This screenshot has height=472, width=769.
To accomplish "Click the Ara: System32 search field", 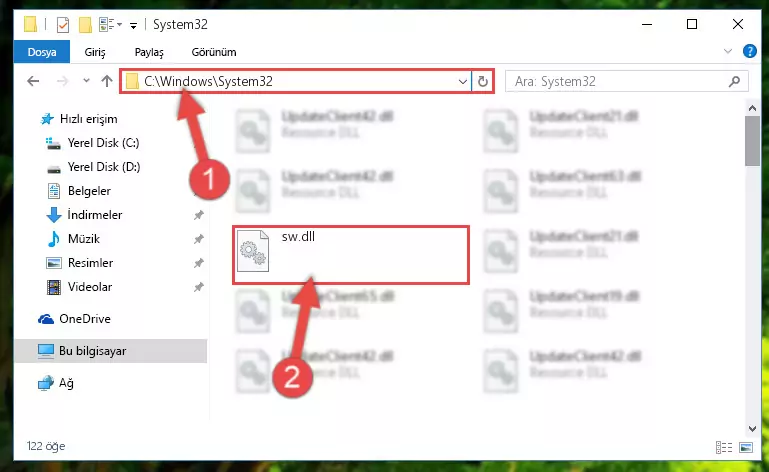I will [x=617, y=81].
